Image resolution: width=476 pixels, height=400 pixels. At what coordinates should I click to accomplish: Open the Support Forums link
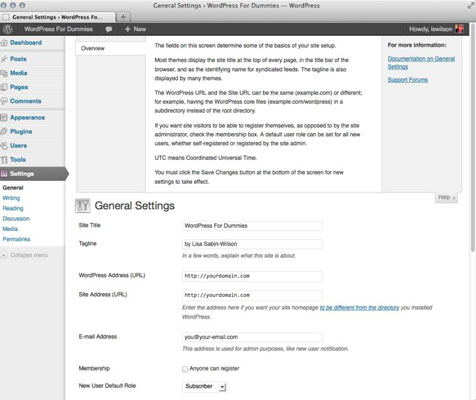[408, 80]
